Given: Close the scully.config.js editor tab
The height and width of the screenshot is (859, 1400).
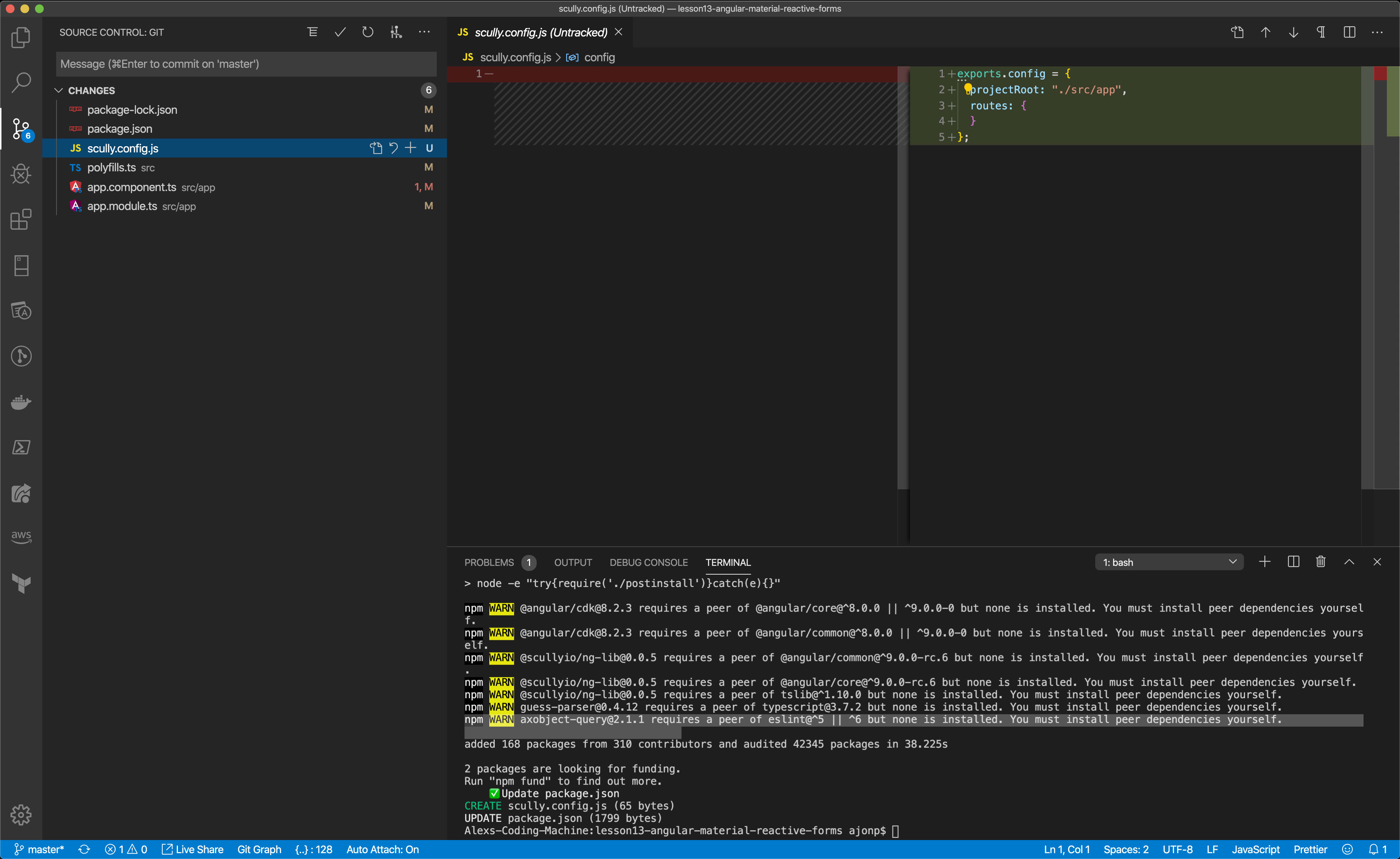Looking at the screenshot, I should click(619, 32).
